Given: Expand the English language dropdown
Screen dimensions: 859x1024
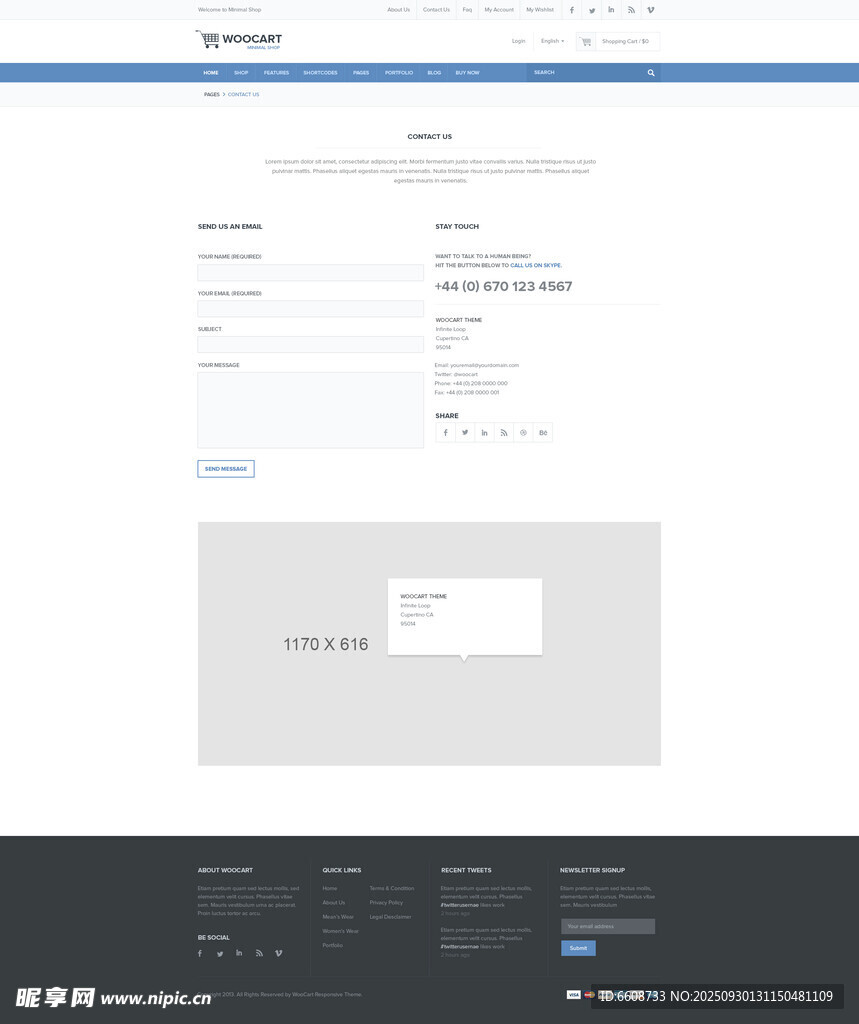Looking at the screenshot, I should coord(552,41).
